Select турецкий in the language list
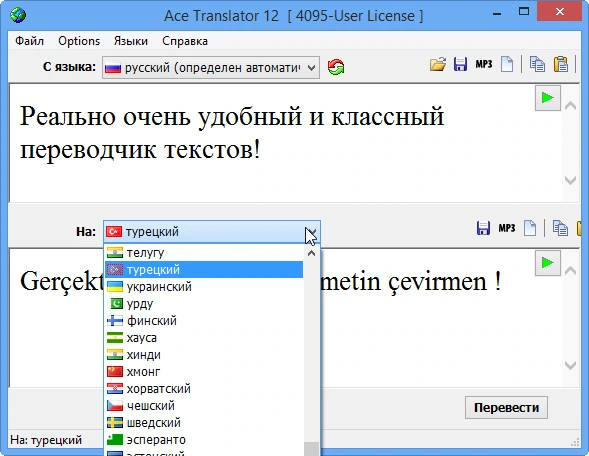Image resolution: width=589 pixels, height=456 pixels. (204, 270)
